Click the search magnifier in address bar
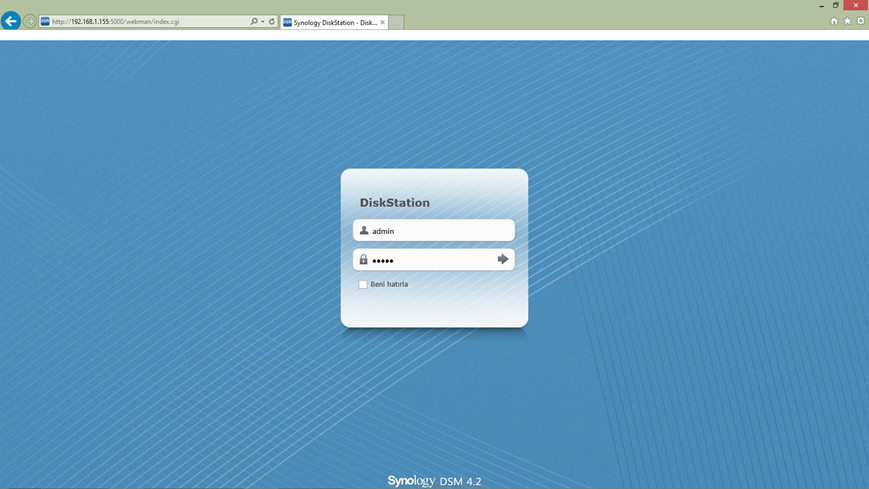The height and width of the screenshot is (489, 869). pos(254,22)
